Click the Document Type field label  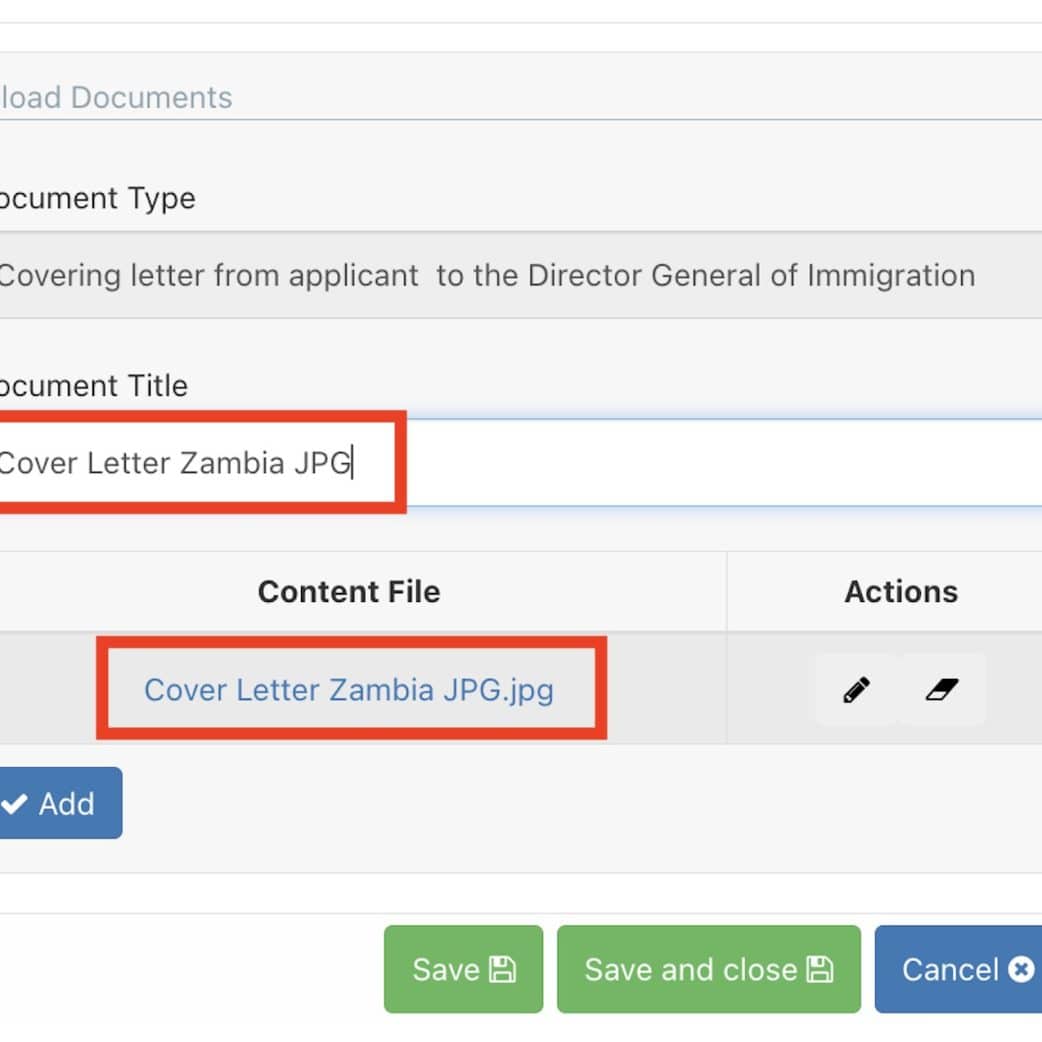tap(97, 198)
